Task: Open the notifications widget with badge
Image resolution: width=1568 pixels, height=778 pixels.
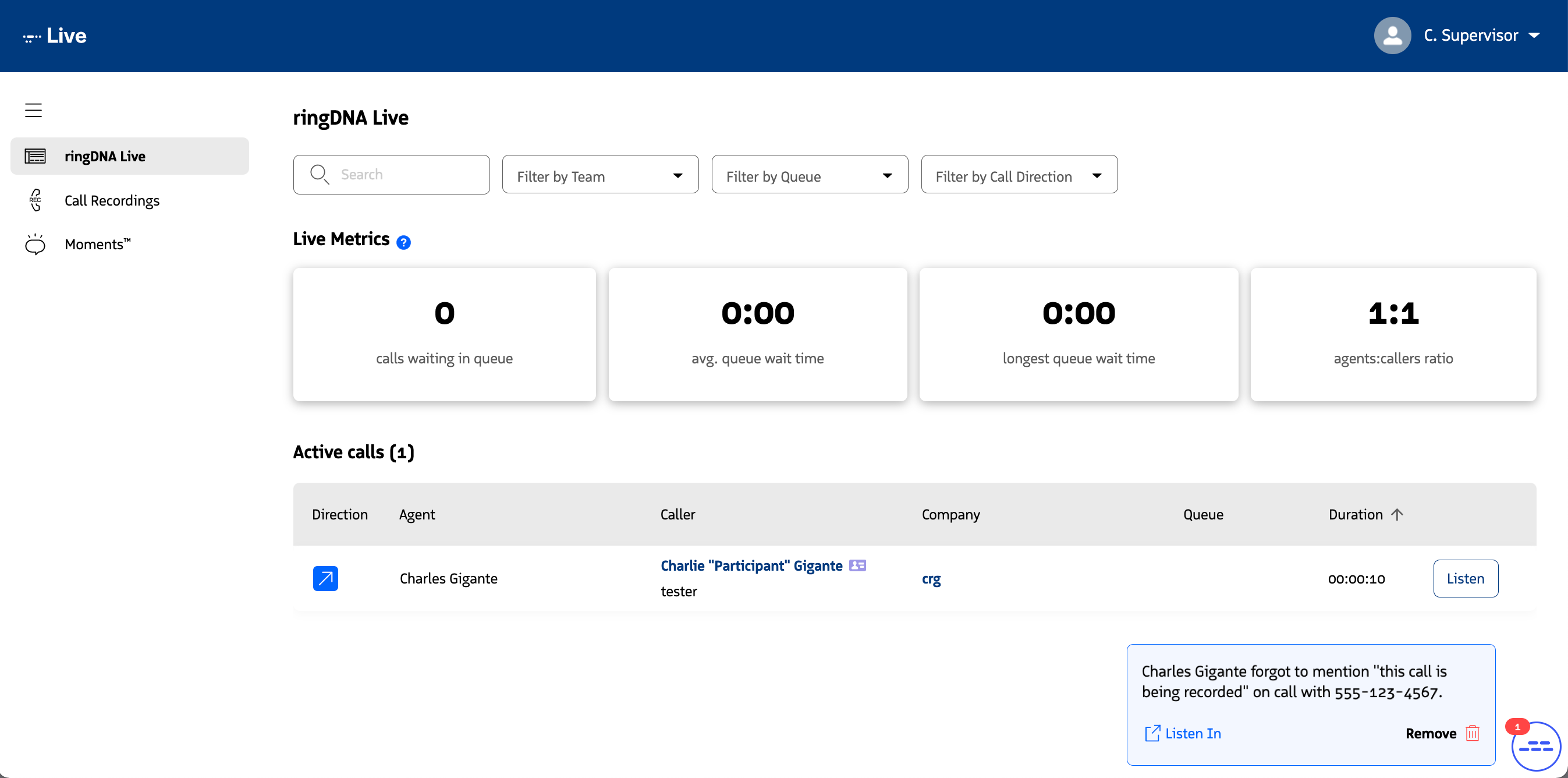Action: click(x=1535, y=745)
